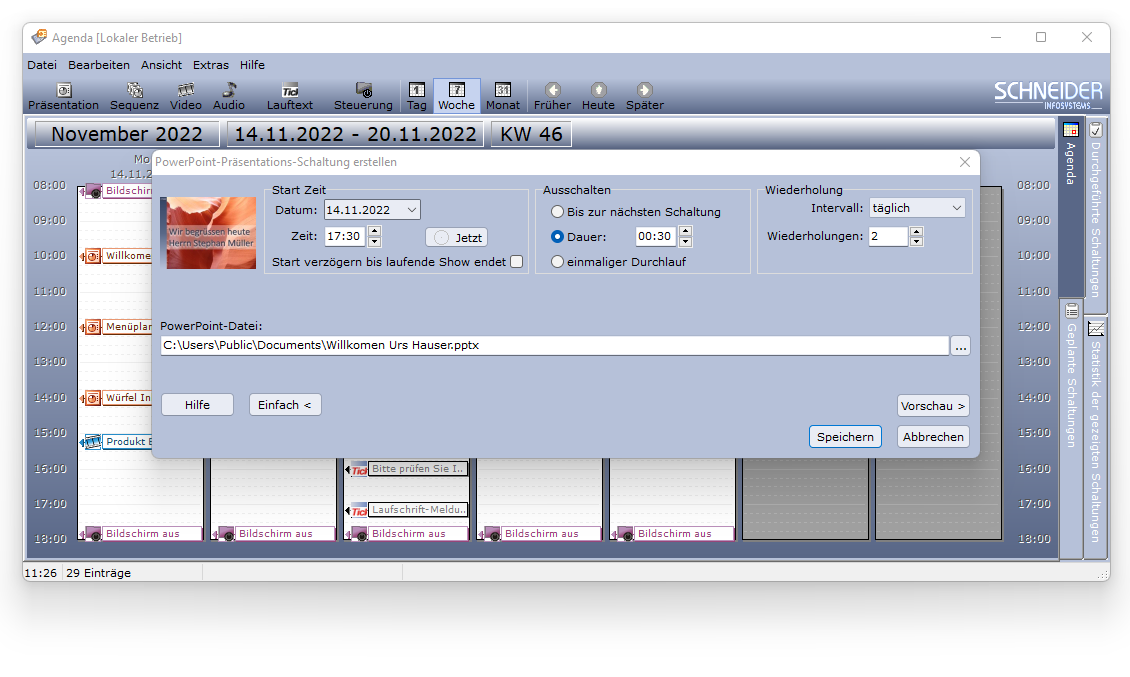
Task: Select the Steuerung toolbar icon
Action: (x=363, y=97)
